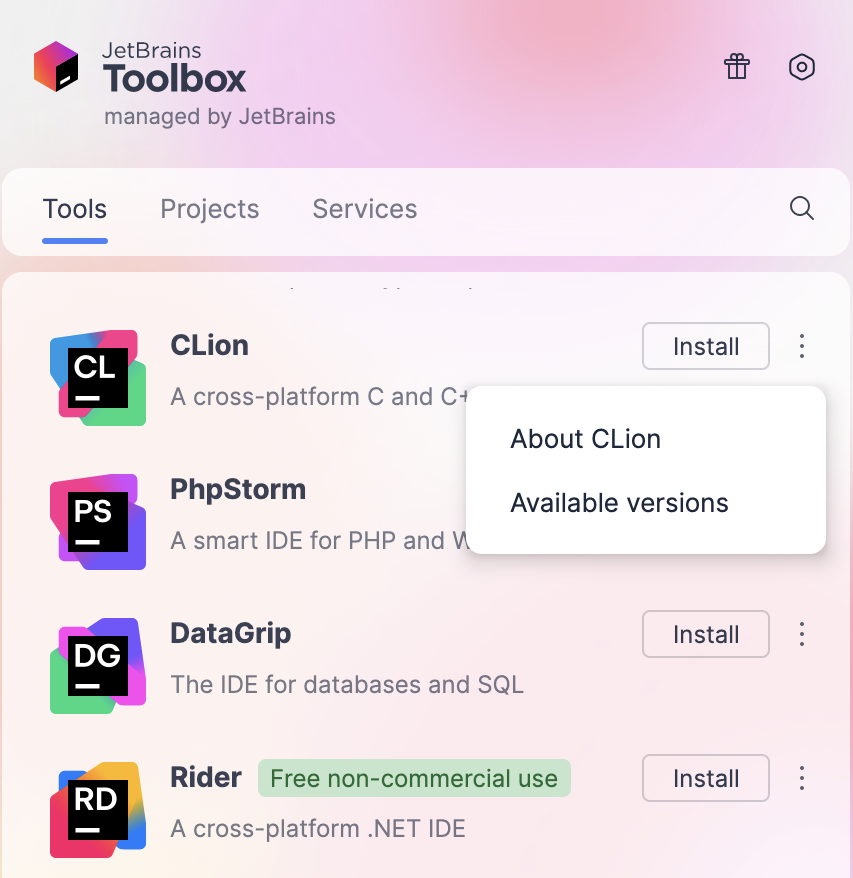Screen dimensions: 853x878
Task: Select Available versions in the context menu
Action: pyautogui.click(x=619, y=503)
